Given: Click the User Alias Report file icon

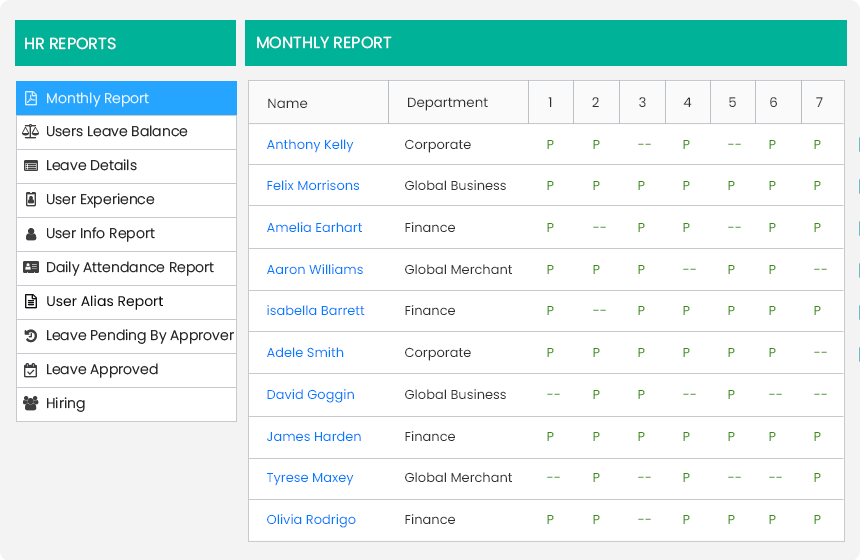Looking at the screenshot, I should click(x=31, y=301).
